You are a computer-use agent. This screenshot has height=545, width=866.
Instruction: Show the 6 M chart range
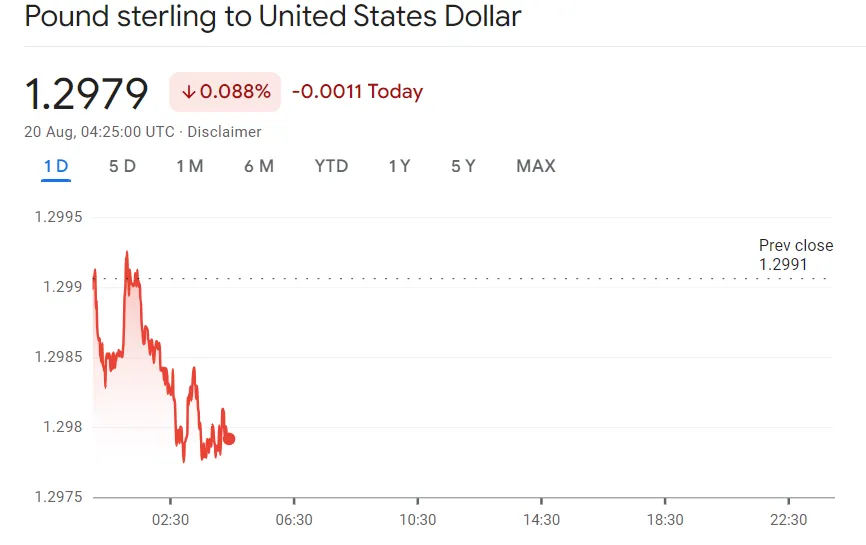point(258,166)
